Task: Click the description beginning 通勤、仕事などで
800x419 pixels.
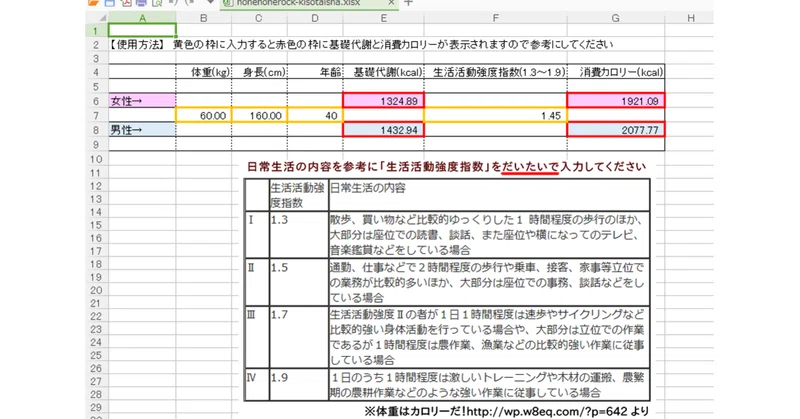Action: click(x=489, y=282)
